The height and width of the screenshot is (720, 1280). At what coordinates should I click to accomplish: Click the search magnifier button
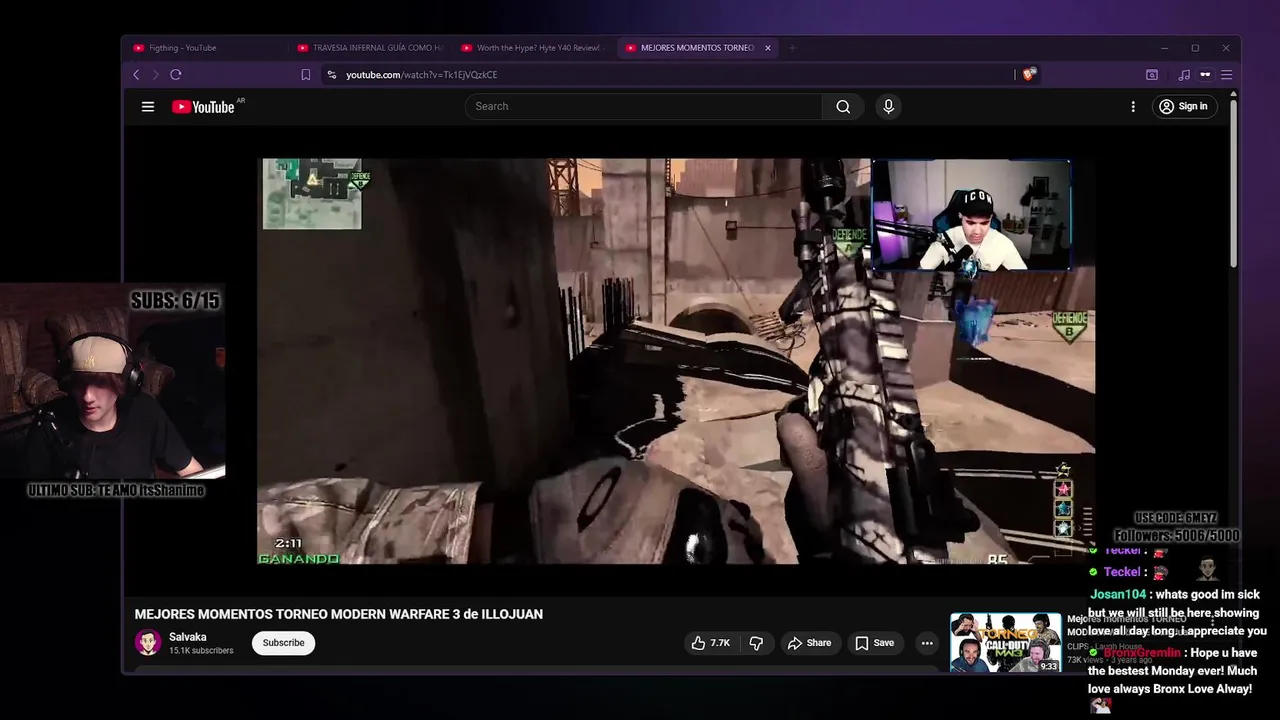pos(843,107)
